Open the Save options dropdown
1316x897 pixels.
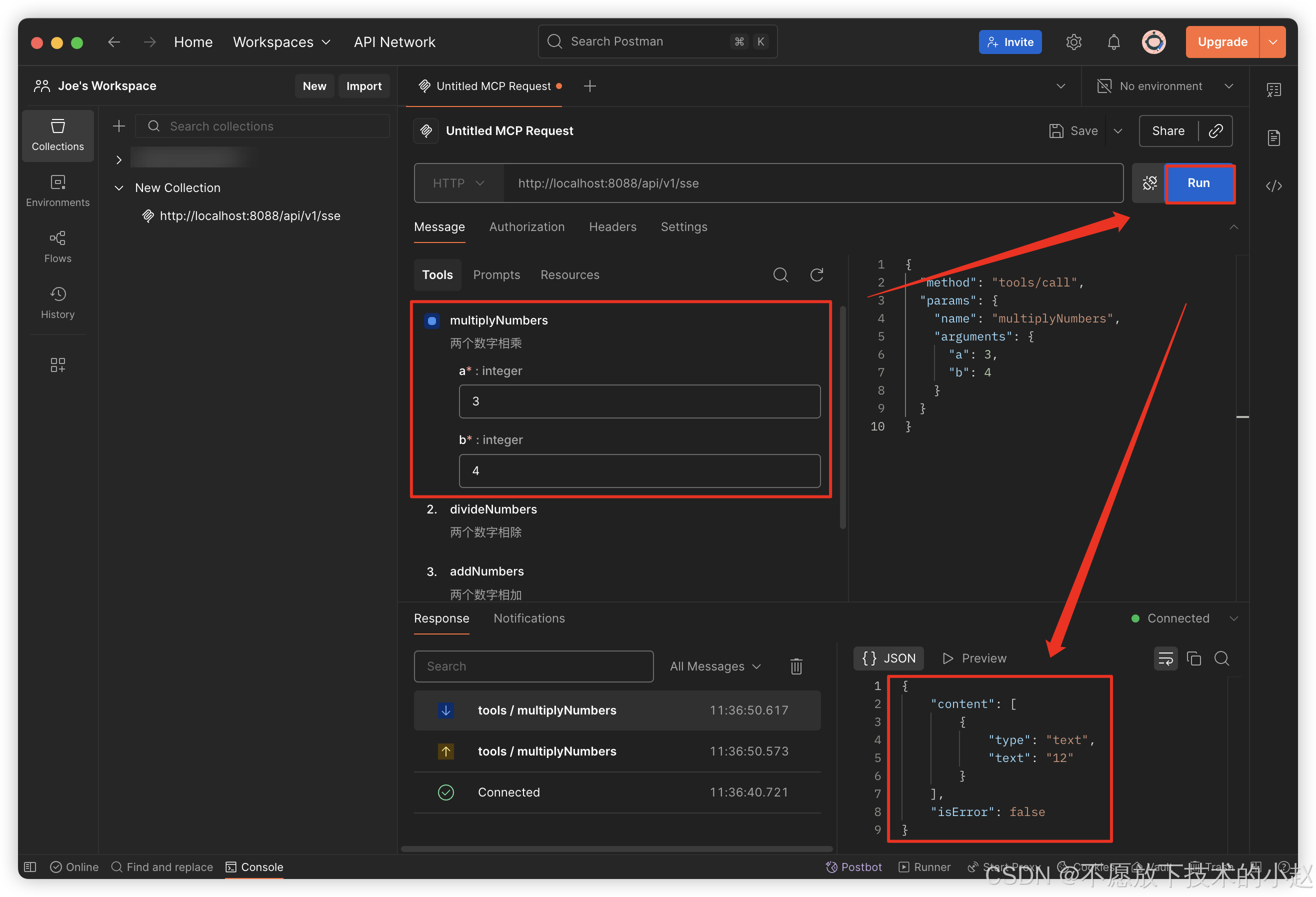[x=1117, y=131]
